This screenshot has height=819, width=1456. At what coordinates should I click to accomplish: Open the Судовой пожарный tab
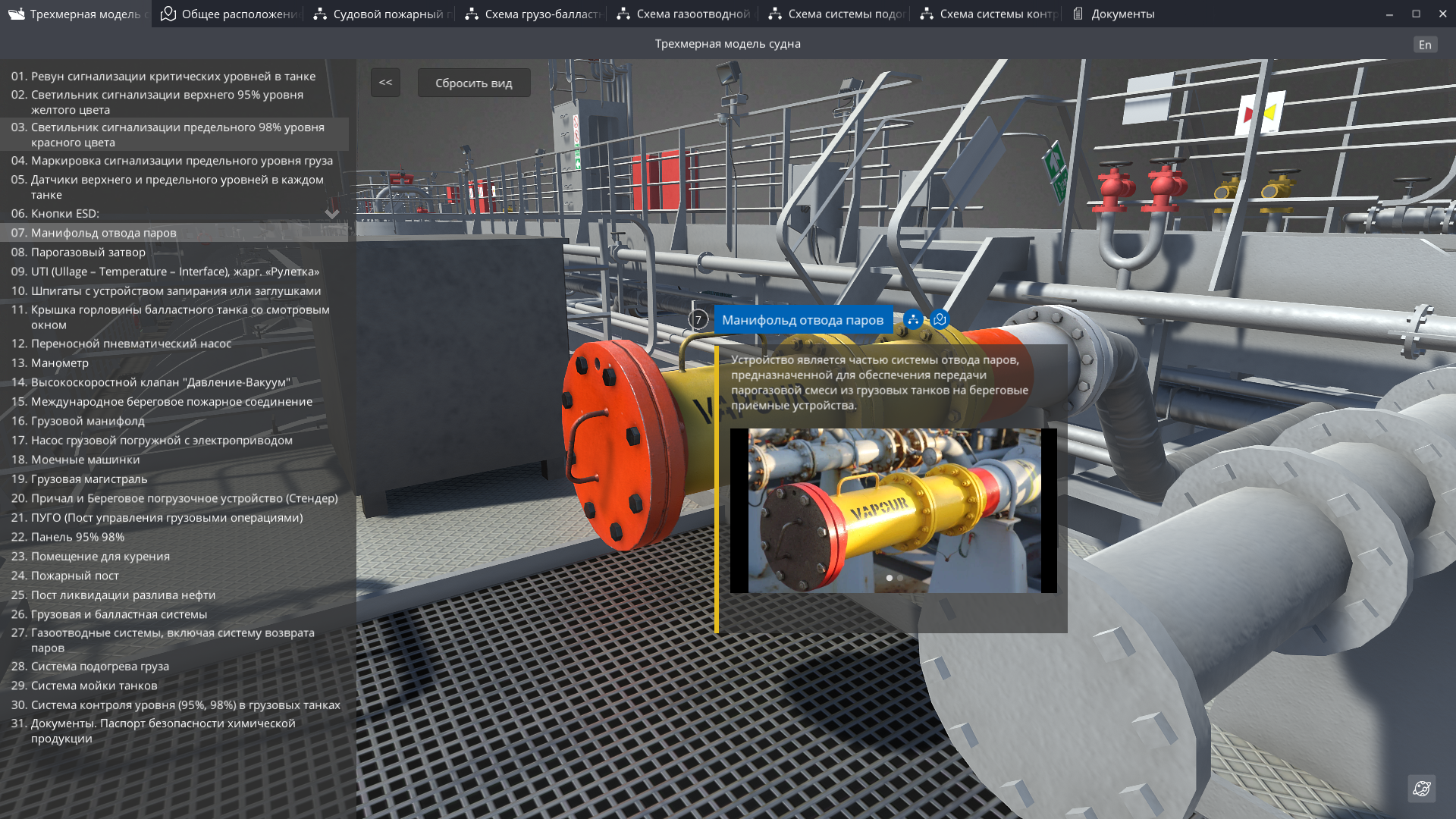[x=379, y=14]
